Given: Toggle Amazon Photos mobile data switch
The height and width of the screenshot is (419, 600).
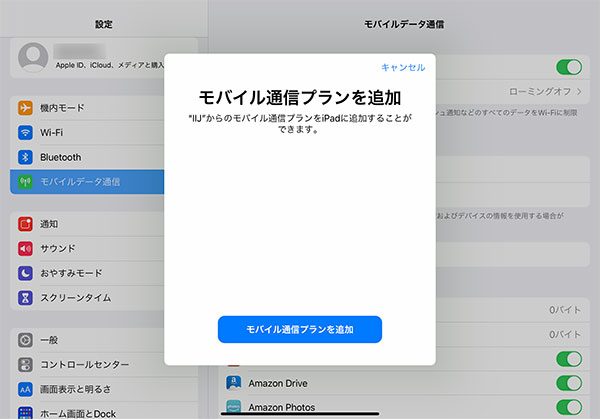Looking at the screenshot, I should [x=569, y=408].
